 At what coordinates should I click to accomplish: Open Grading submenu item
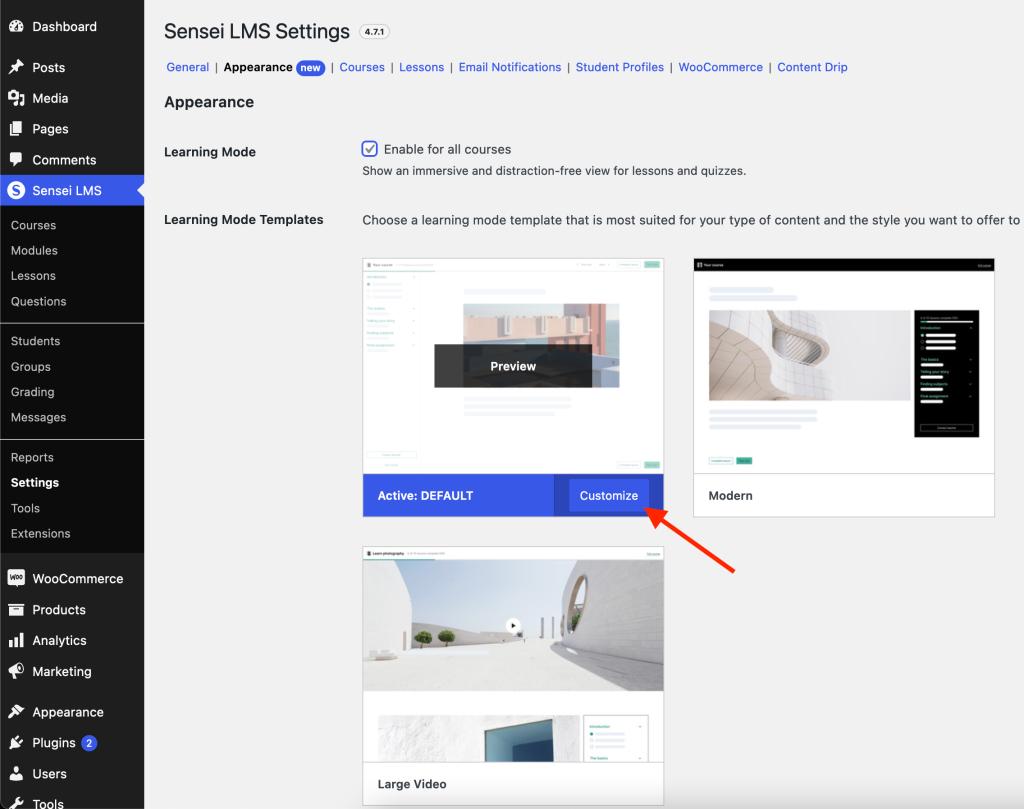[x=33, y=392]
